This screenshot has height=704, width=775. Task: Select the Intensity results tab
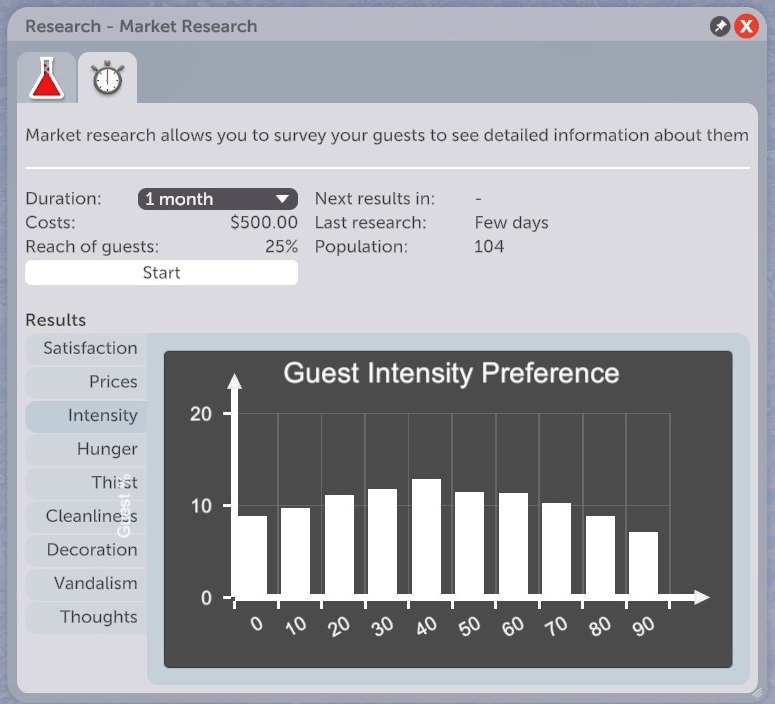(x=86, y=415)
